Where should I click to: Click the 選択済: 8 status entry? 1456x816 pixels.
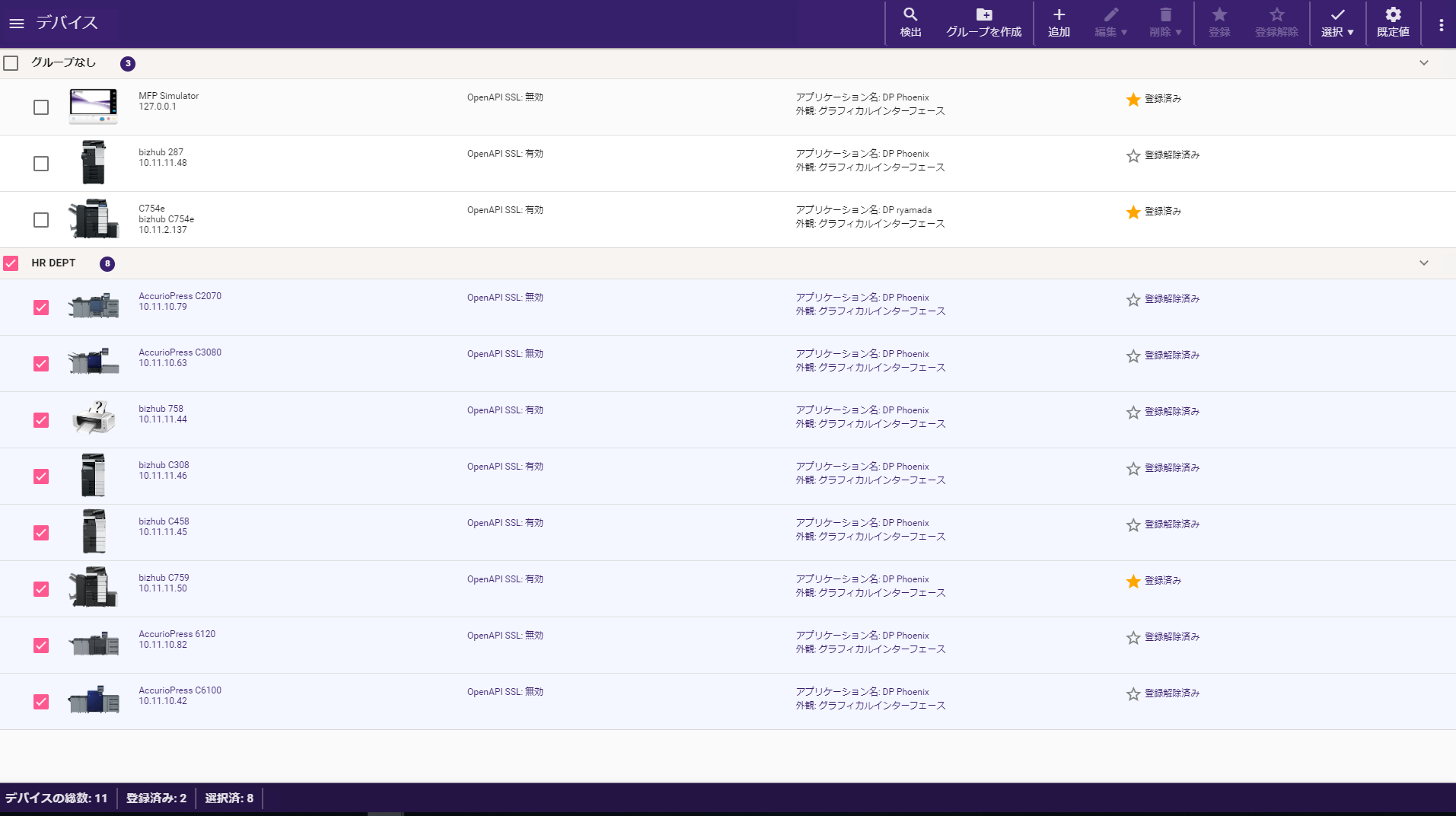coord(229,798)
